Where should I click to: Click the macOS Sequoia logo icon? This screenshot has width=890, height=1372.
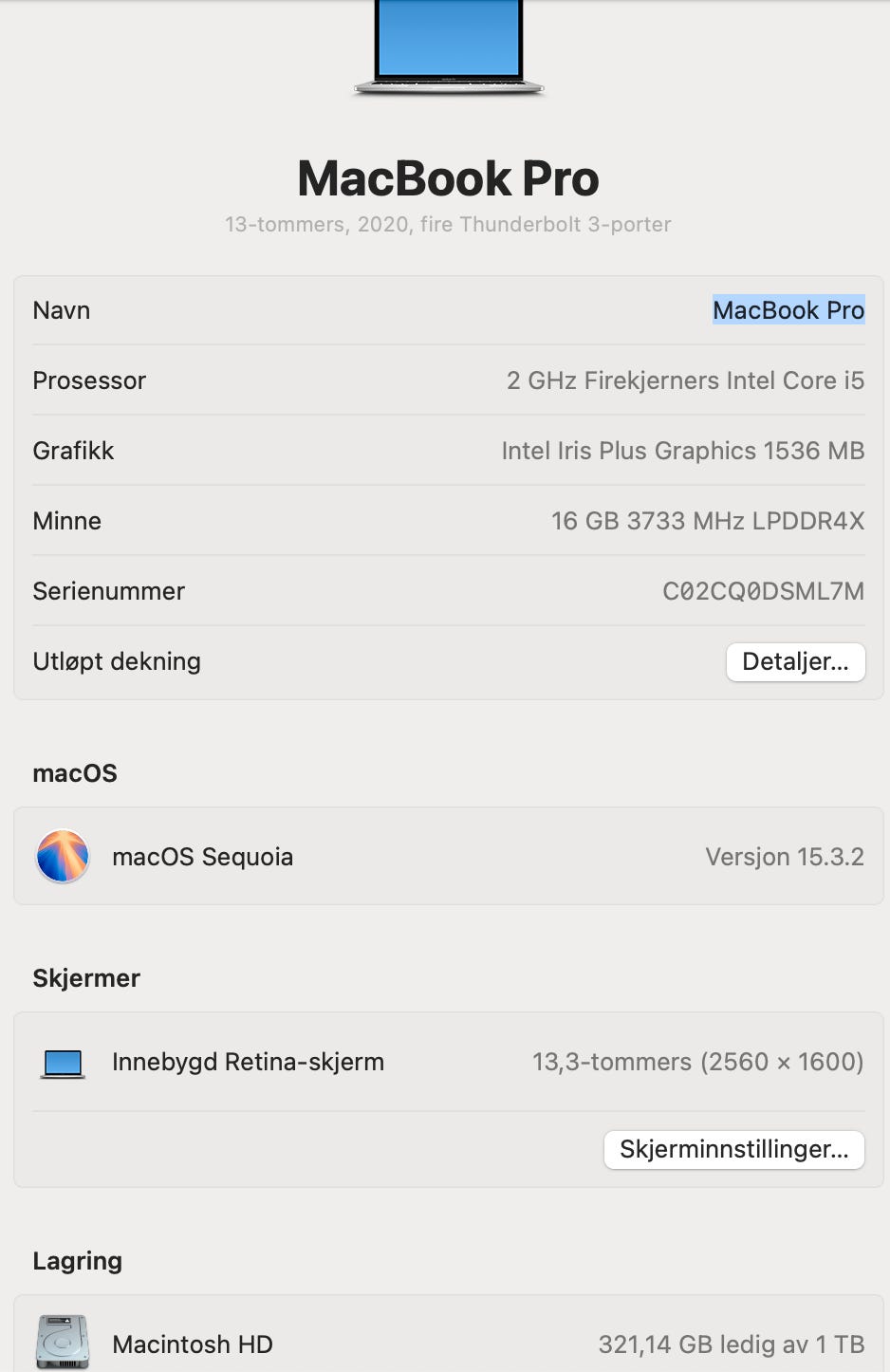[x=63, y=856]
